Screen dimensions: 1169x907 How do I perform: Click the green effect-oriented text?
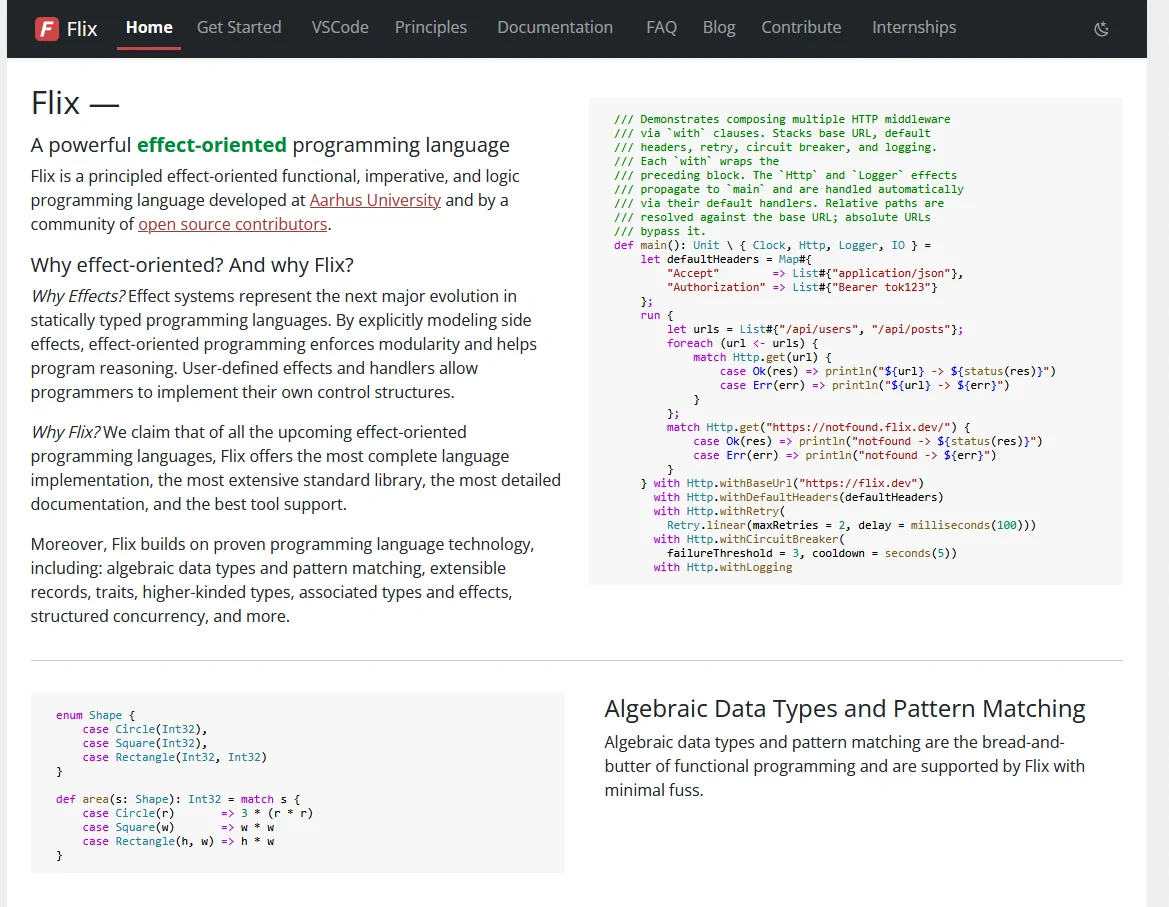click(212, 145)
